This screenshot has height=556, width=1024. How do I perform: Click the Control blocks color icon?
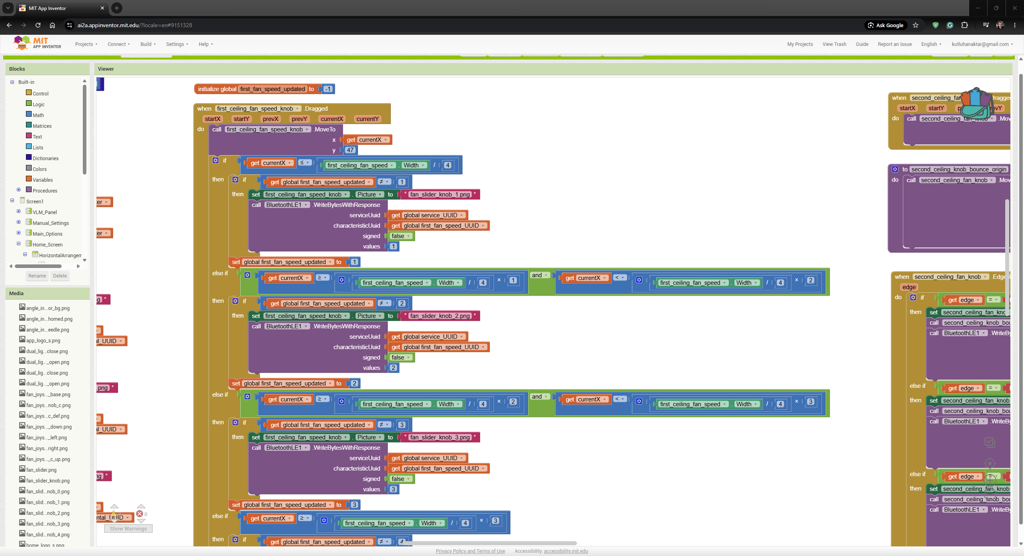(x=29, y=93)
